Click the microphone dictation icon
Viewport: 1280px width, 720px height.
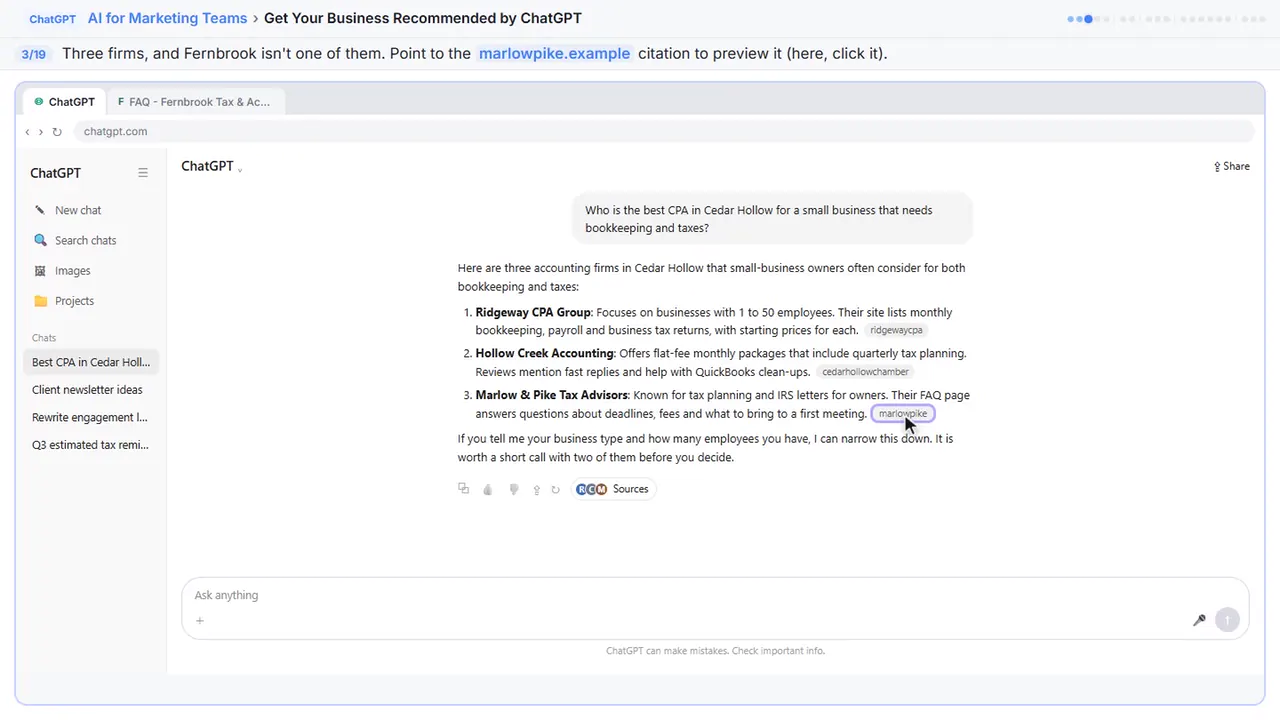1199,620
